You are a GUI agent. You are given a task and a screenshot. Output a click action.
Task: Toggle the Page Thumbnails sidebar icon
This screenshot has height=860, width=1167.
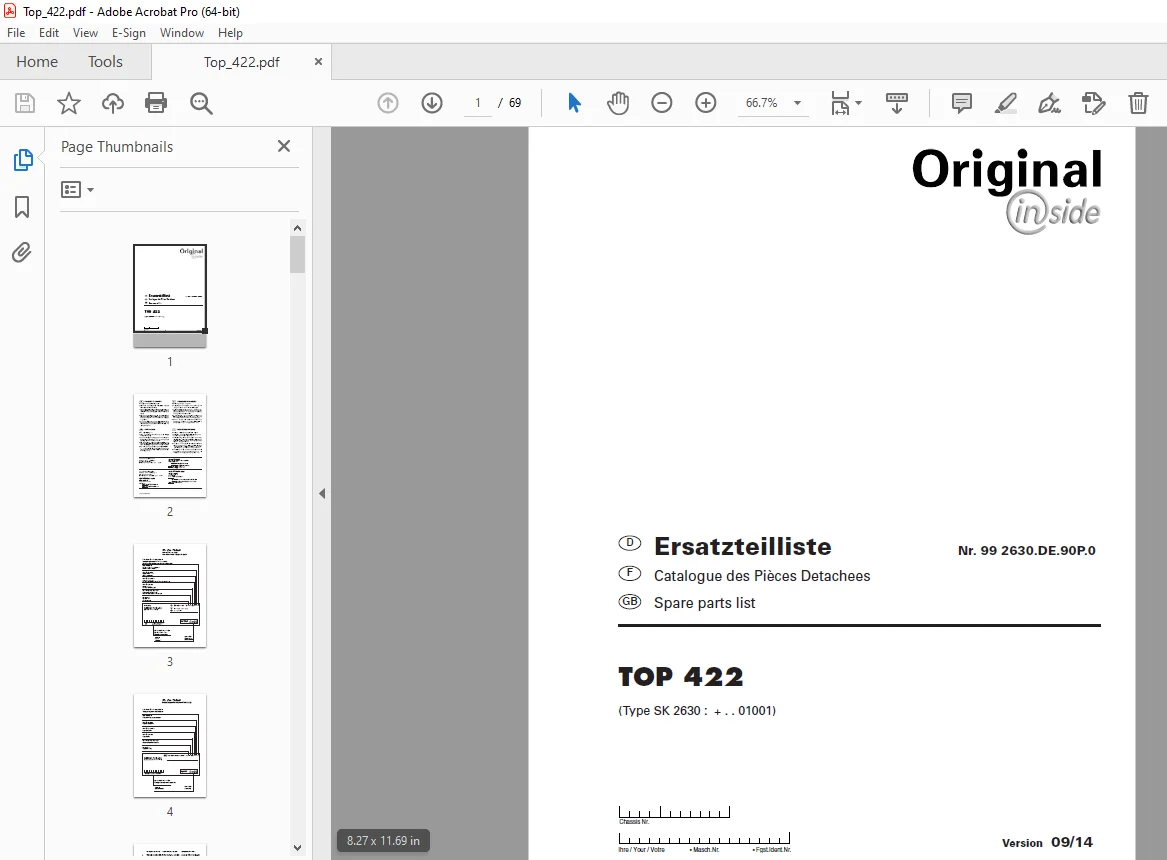click(22, 160)
